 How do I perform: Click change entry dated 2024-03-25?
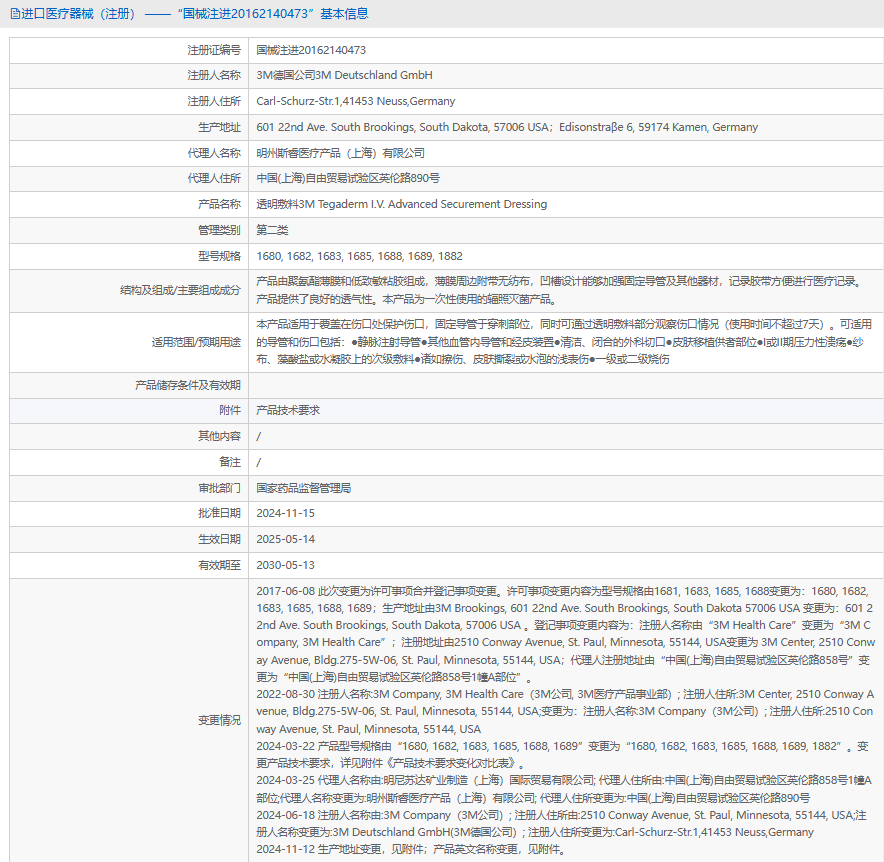(x=564, y=789)
